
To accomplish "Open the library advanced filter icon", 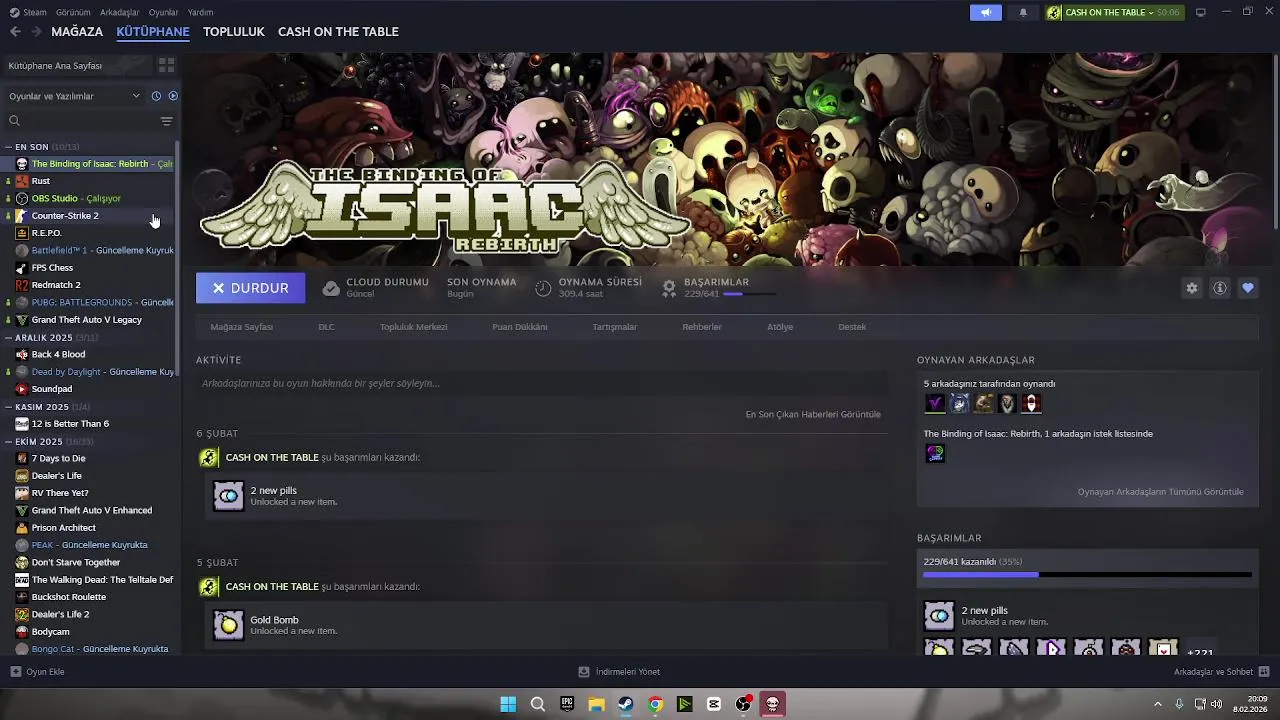I will click(x=167, y=121).
